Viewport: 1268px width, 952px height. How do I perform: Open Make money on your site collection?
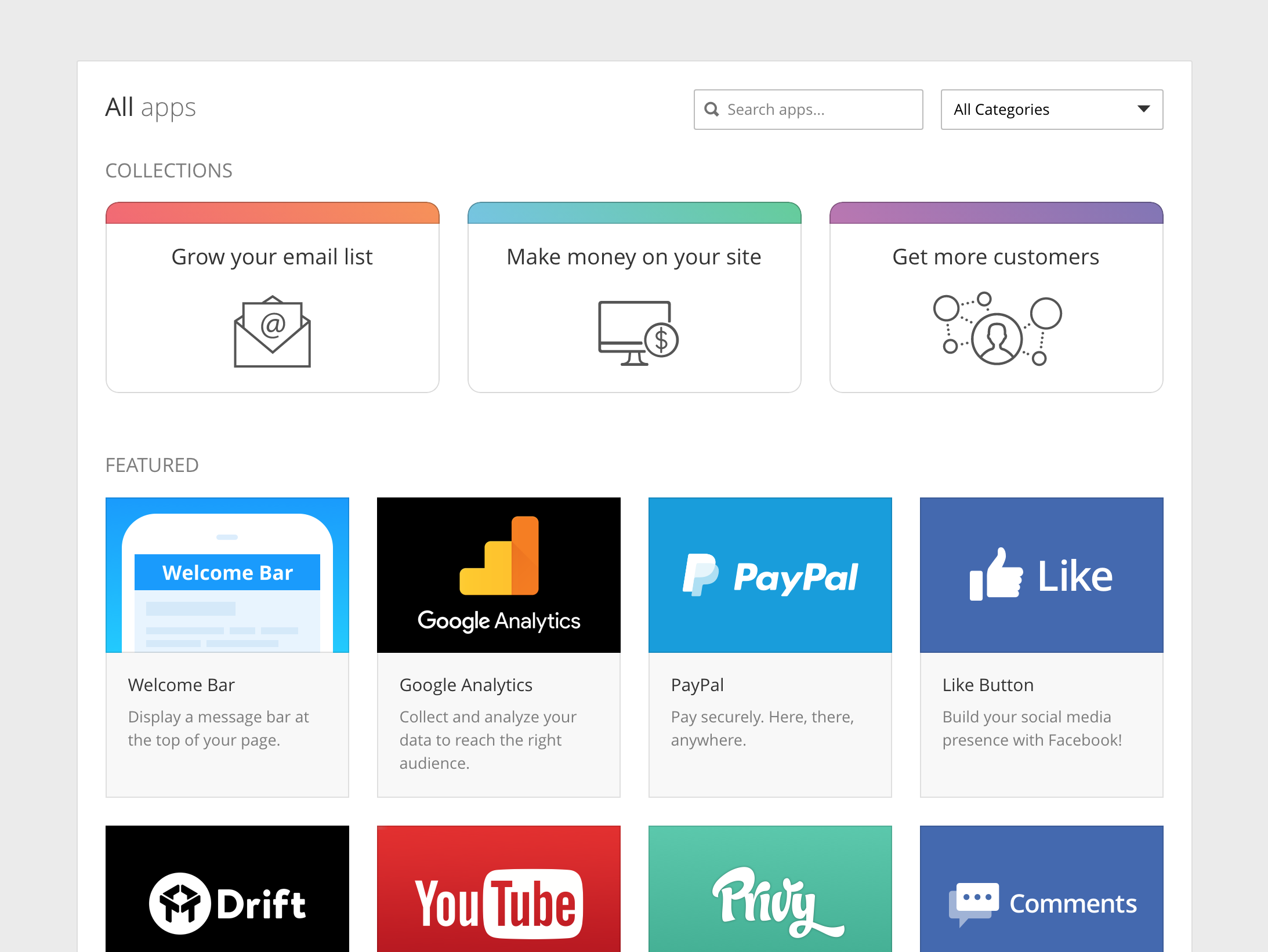[x=634, y=297]
